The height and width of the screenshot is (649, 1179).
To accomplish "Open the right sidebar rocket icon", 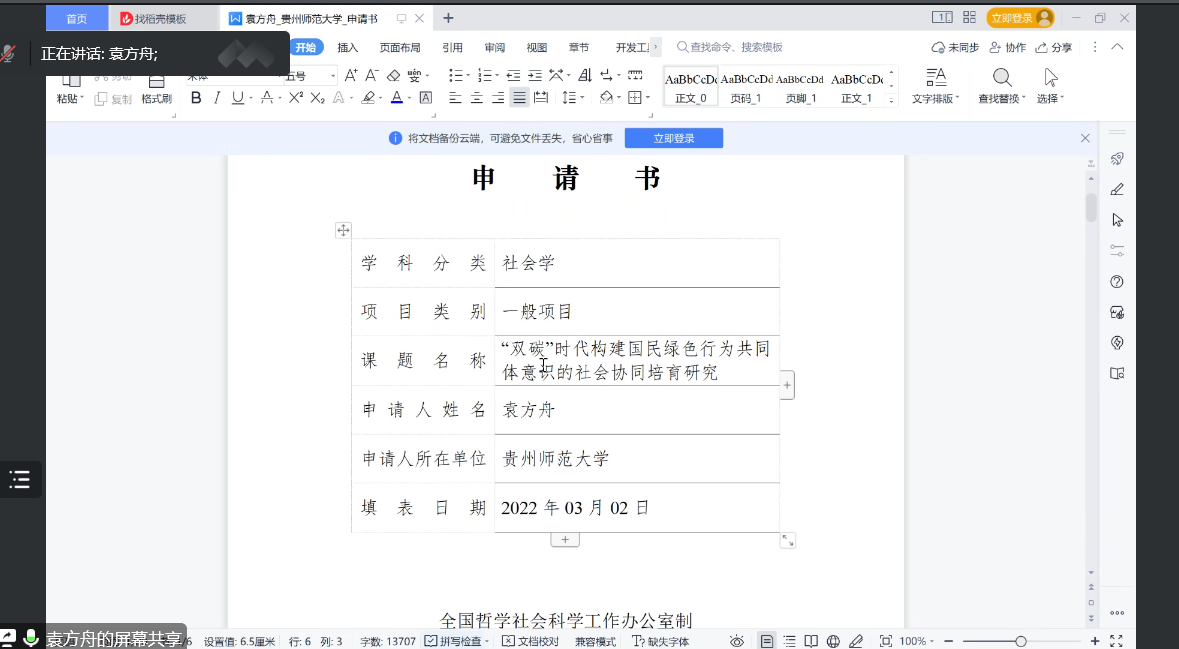I will tap(1117, 159).
